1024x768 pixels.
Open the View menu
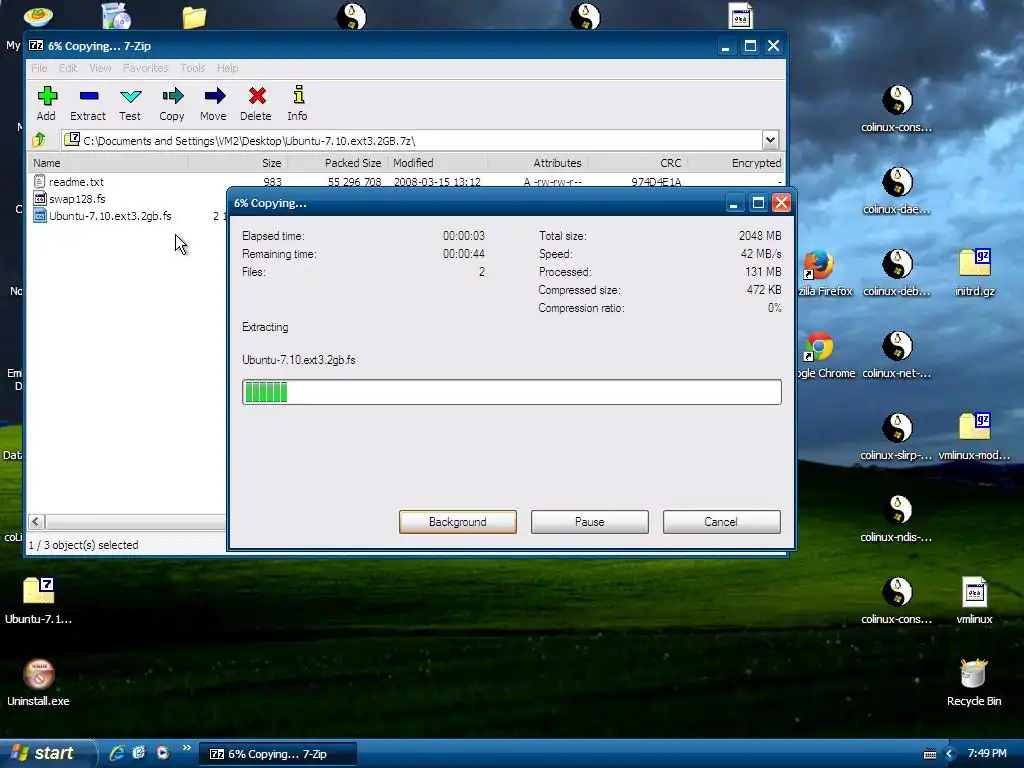click(100, 68)
